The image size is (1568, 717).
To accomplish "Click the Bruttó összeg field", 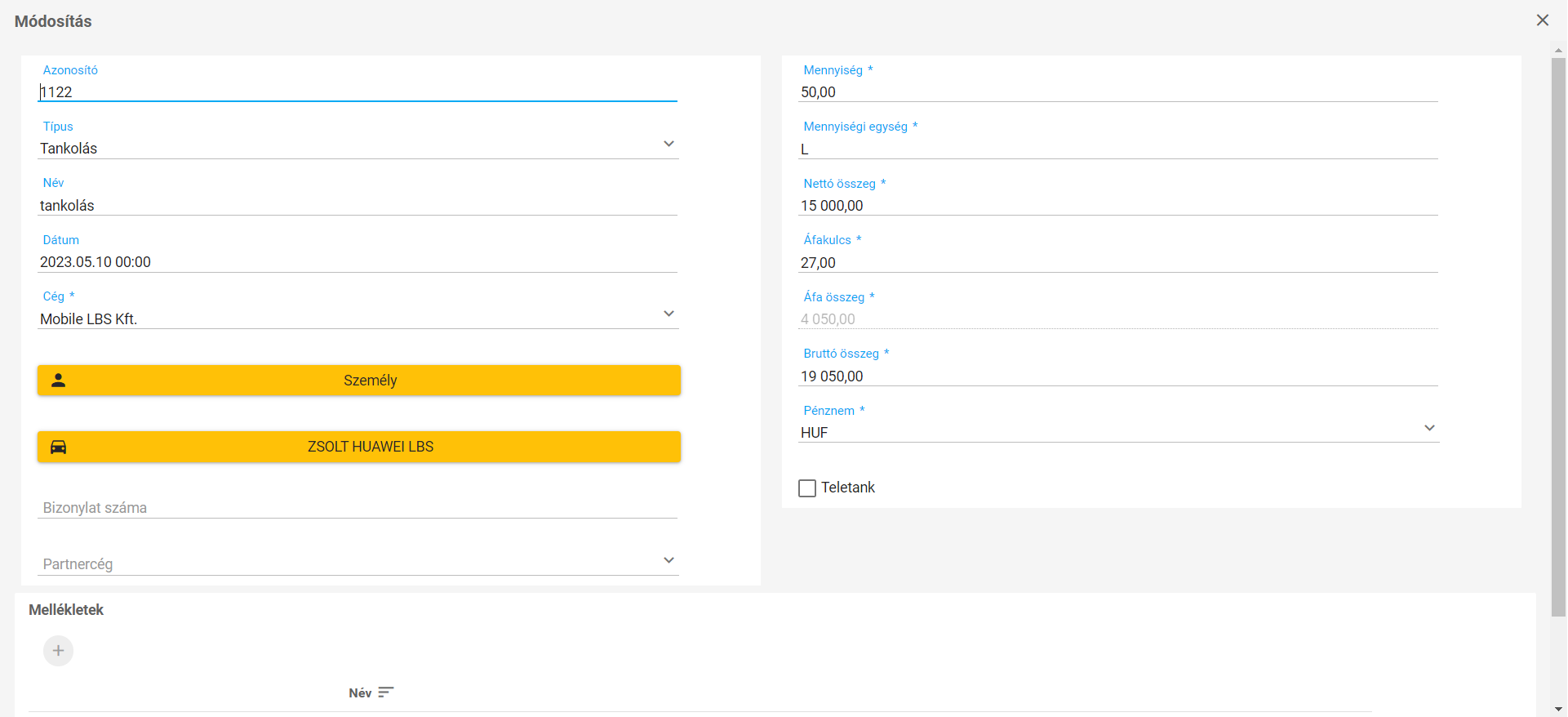I will [1117, 376].
